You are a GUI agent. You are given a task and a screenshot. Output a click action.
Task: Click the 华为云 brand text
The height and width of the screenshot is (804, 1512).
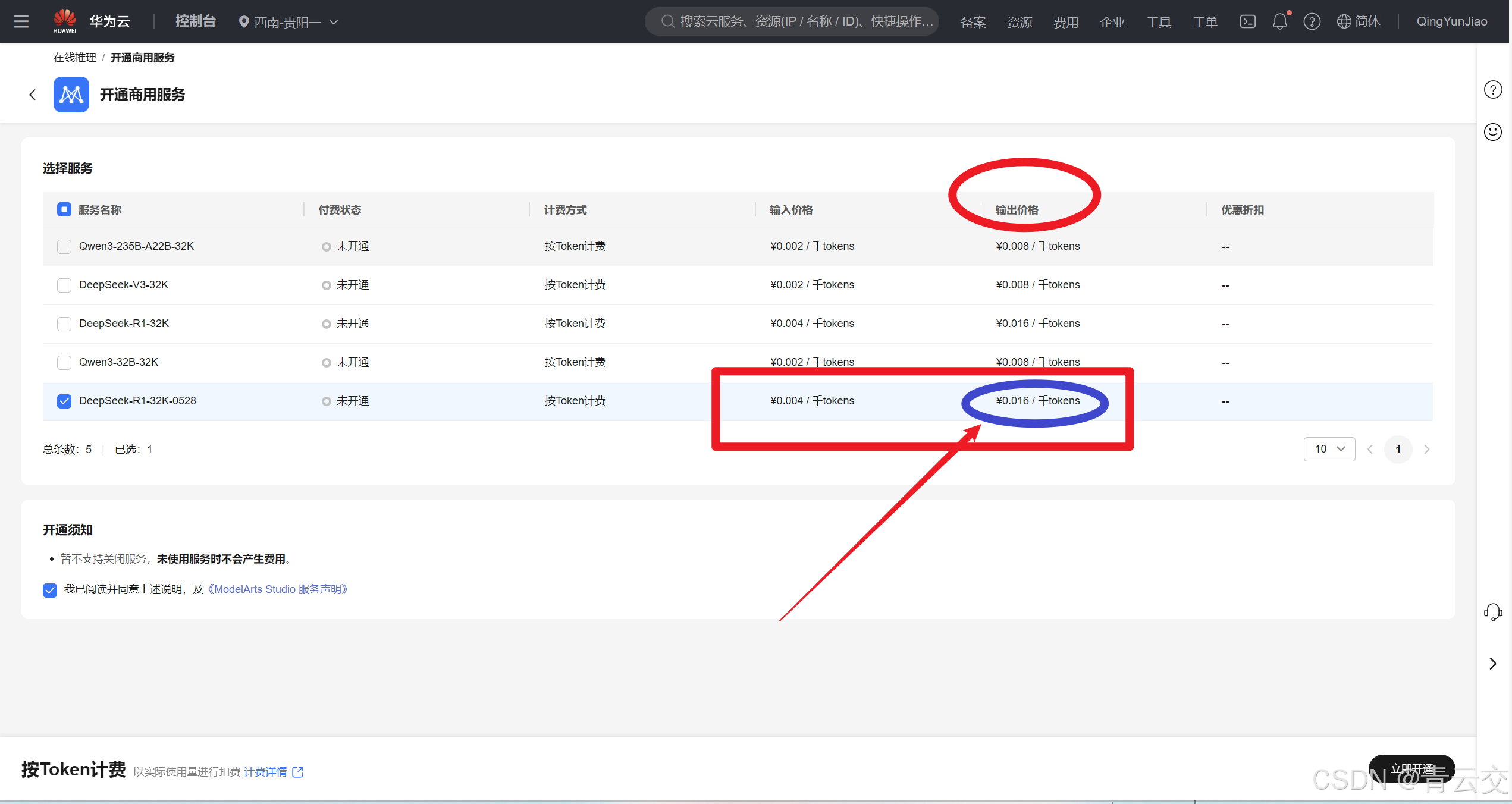click(109, 21)
